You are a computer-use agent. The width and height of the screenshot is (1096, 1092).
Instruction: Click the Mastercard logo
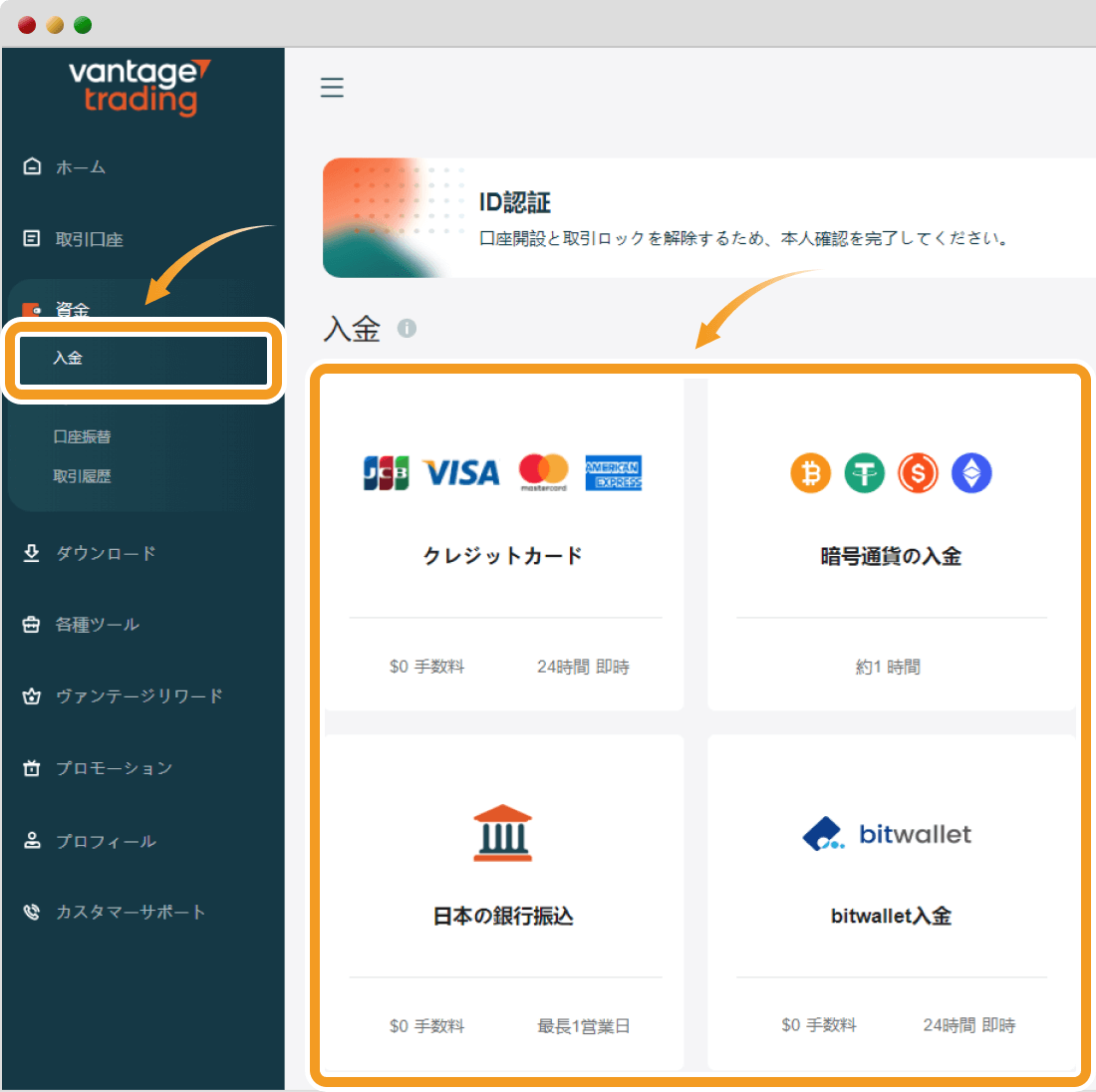pos(543,472)
